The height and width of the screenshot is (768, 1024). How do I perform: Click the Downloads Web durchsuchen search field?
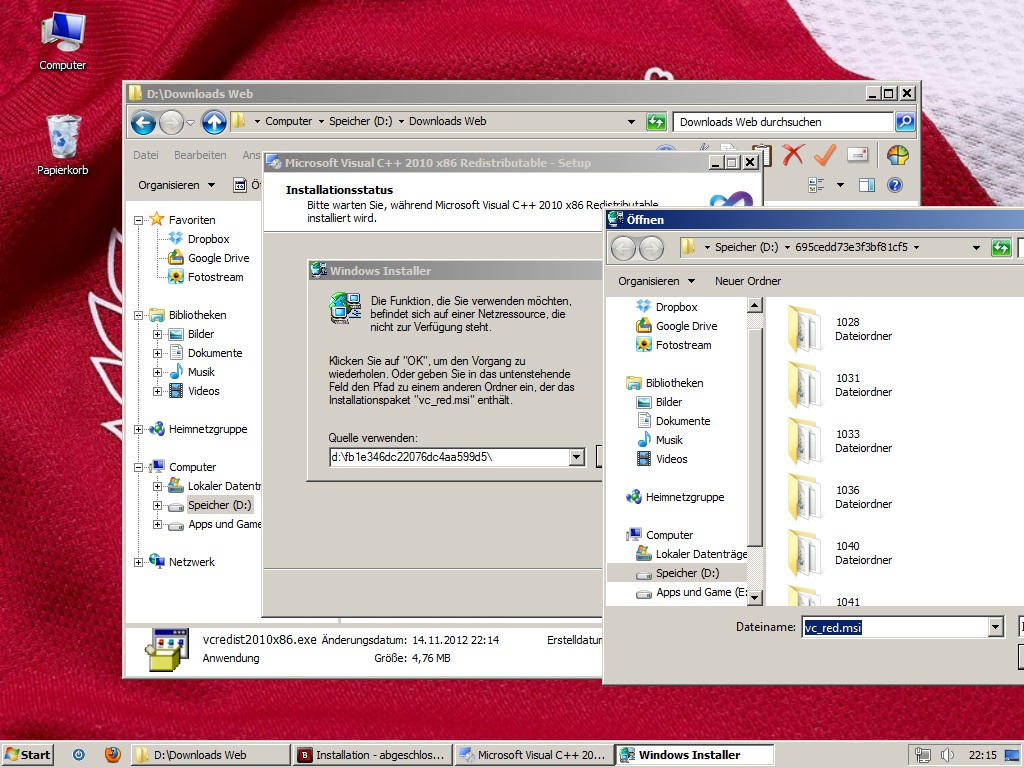[x=782, y=121]
